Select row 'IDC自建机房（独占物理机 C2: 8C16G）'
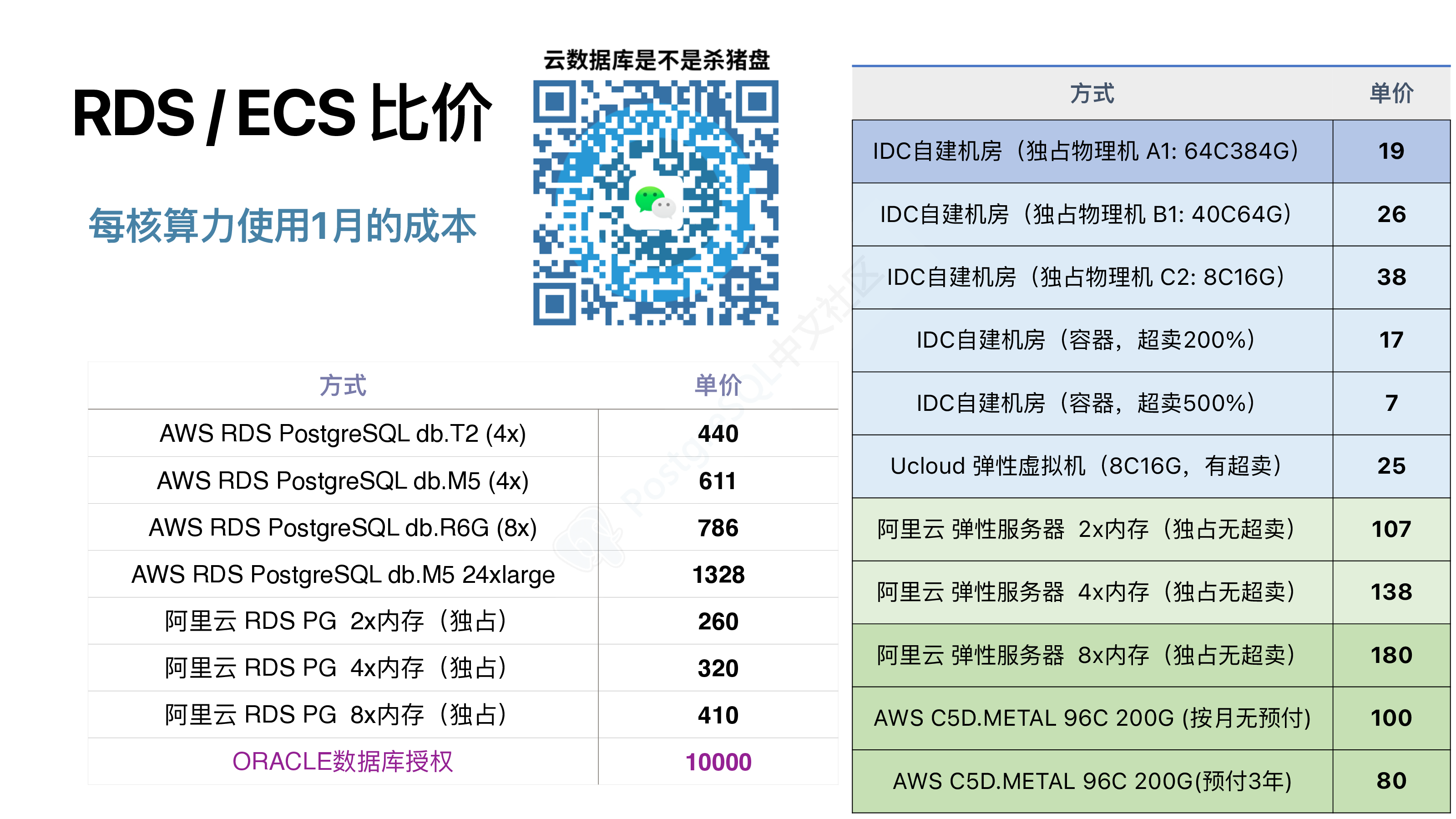 coord(1151,277)
